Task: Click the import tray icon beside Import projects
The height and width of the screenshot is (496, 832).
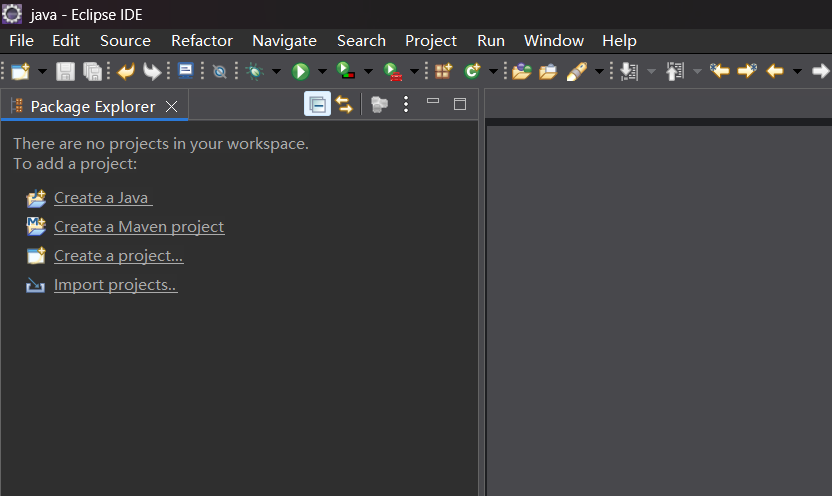Action: (36, 285)
